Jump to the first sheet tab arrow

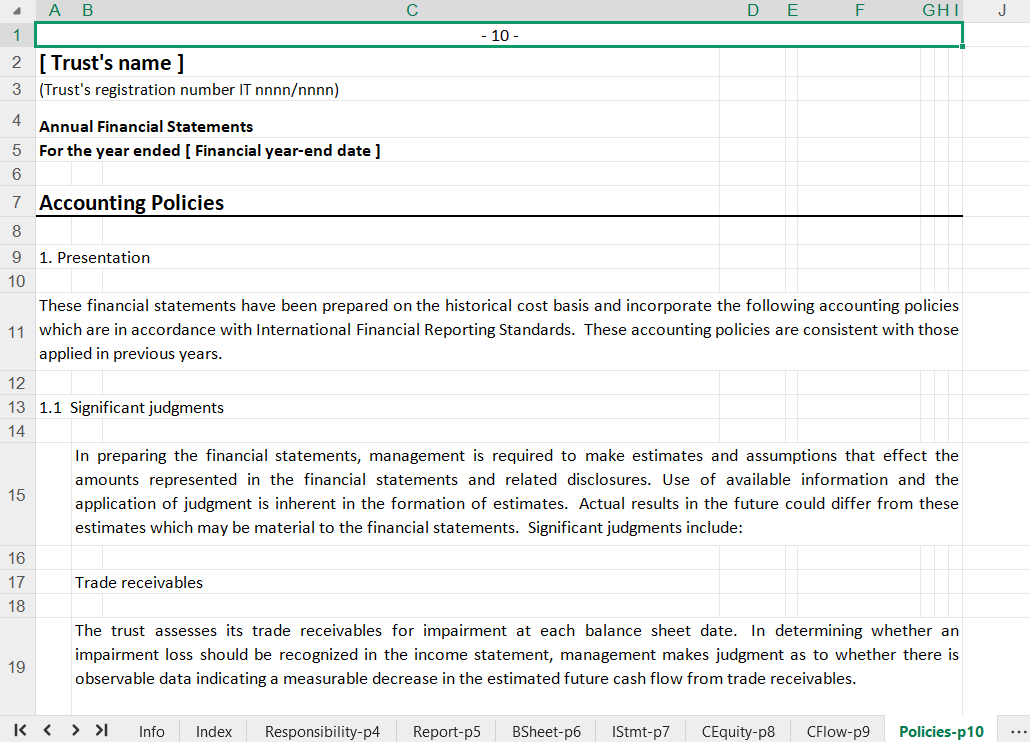point(21,731)
